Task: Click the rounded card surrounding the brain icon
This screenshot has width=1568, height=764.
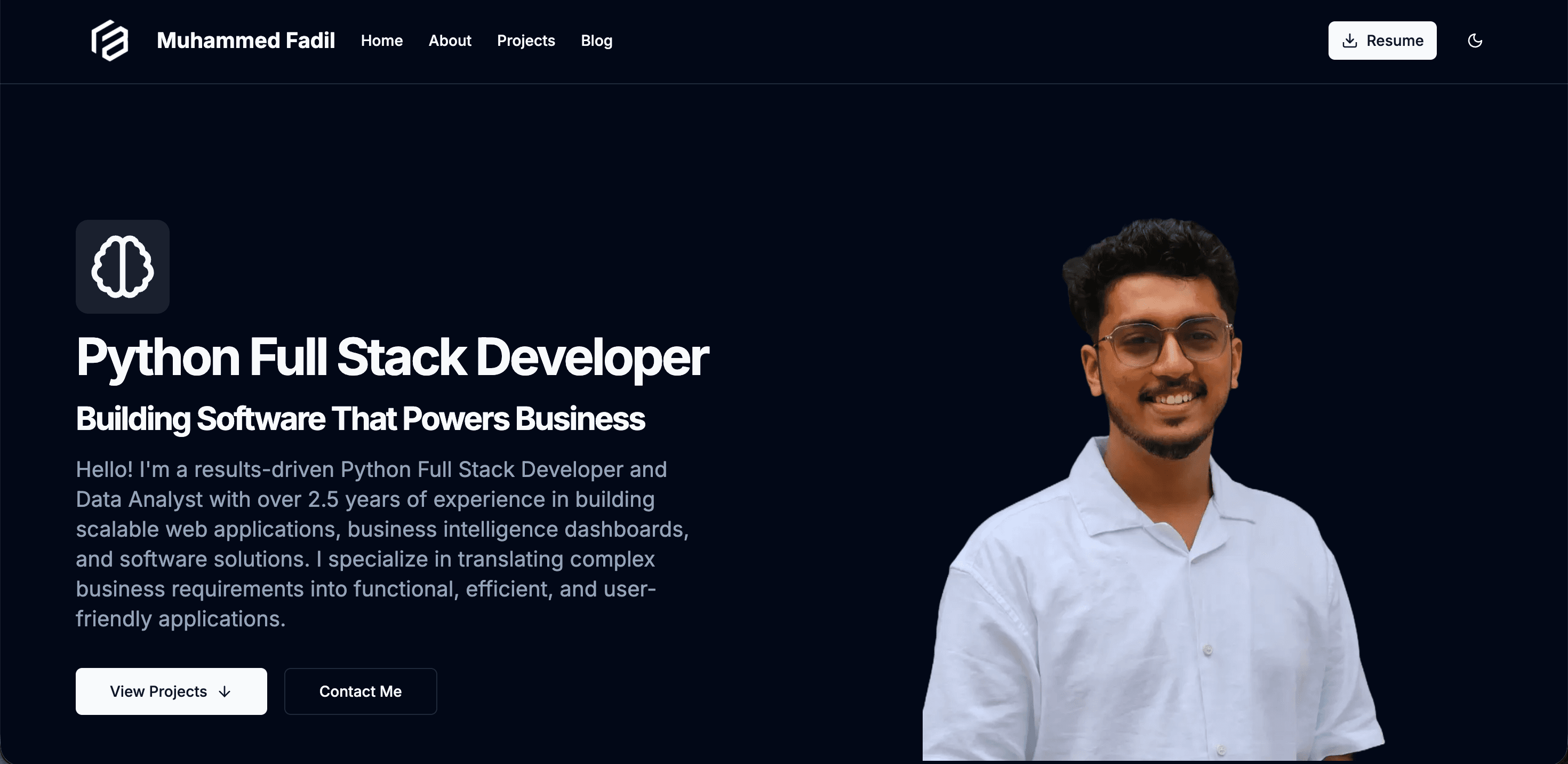Action: click(x=122, y=267)
